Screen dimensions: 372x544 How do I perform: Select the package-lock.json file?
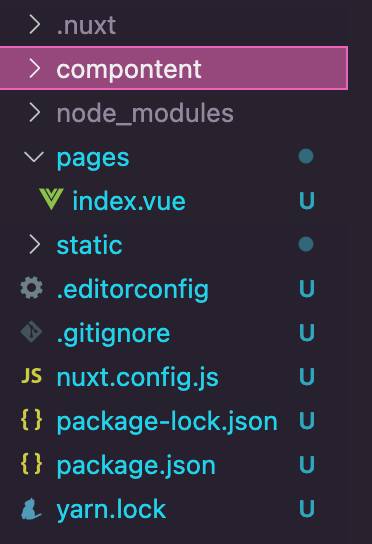[x=167, y=422]
